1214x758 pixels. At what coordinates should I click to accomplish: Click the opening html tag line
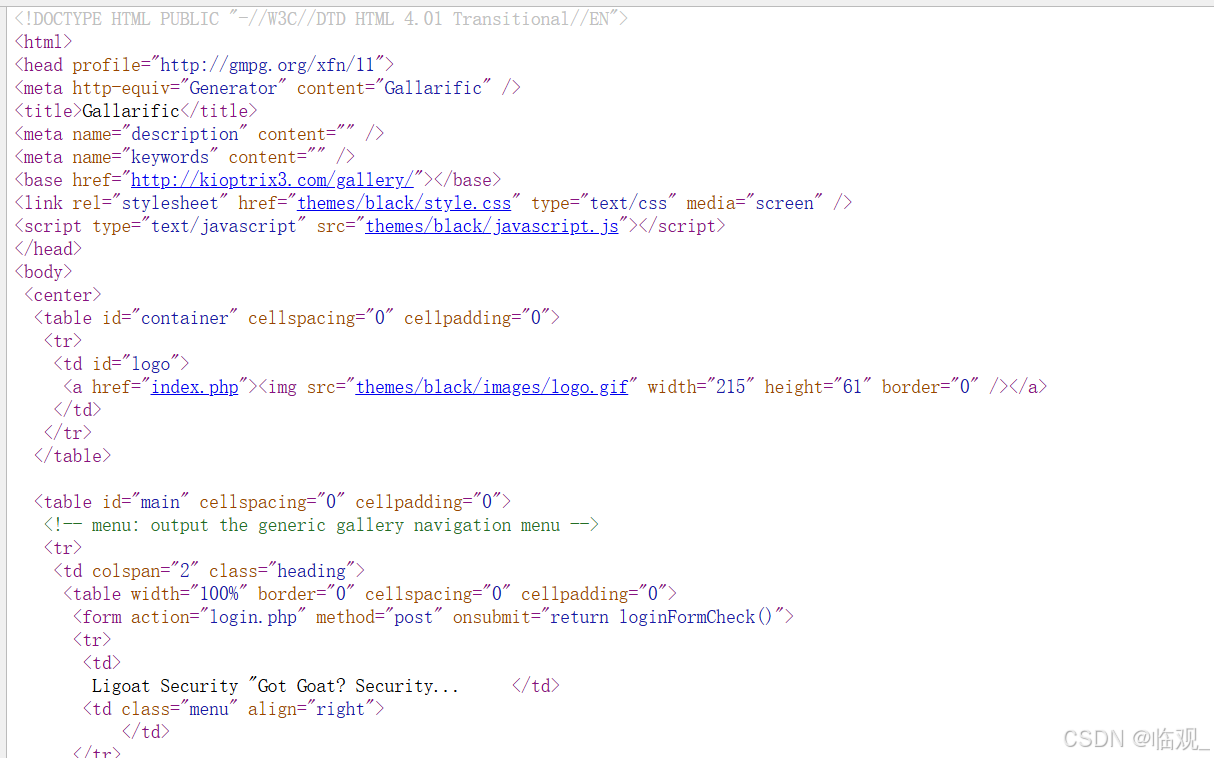point(43,42)
